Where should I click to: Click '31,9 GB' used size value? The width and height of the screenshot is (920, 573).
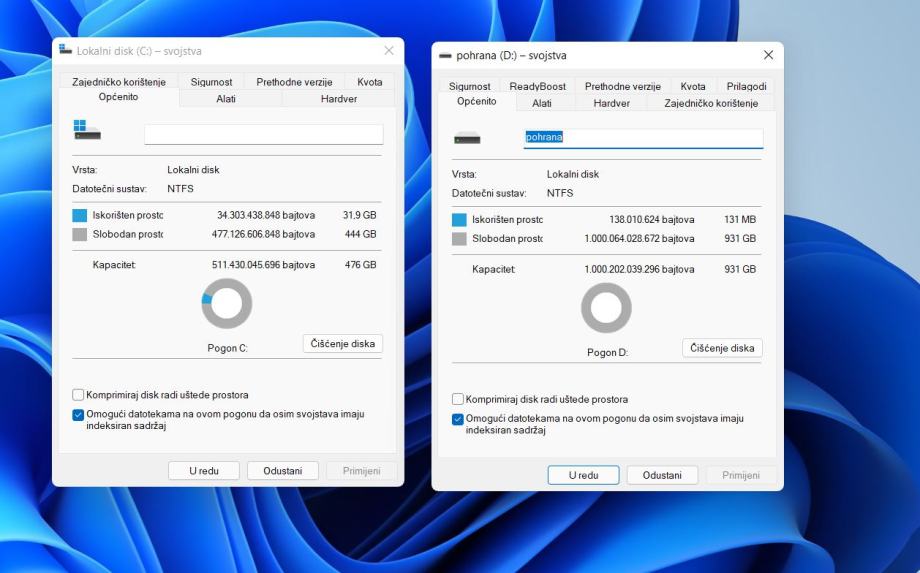pyautogui.click(x=359, y=215)
